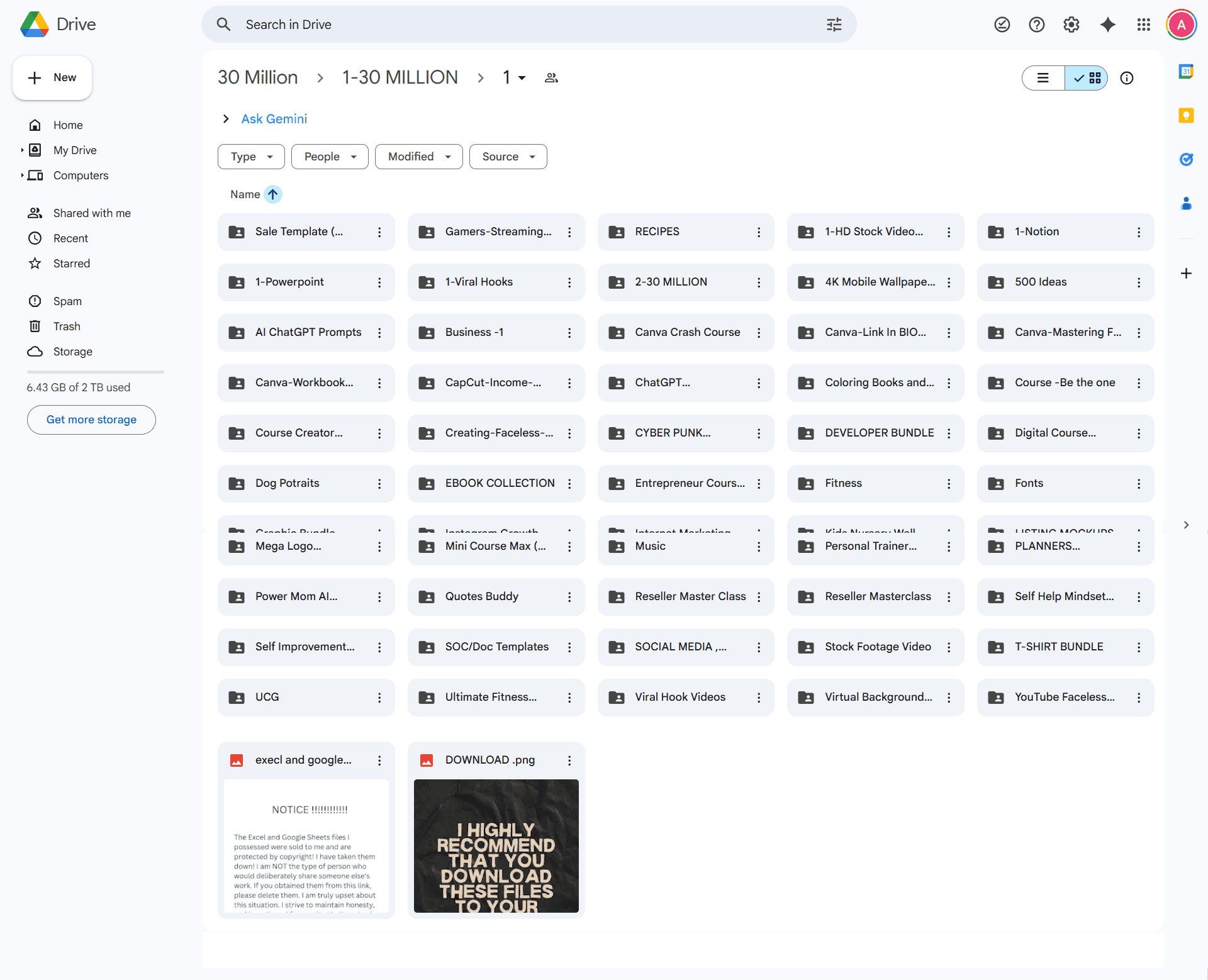Open Google Tasks from the side panel

(1186, 159)
